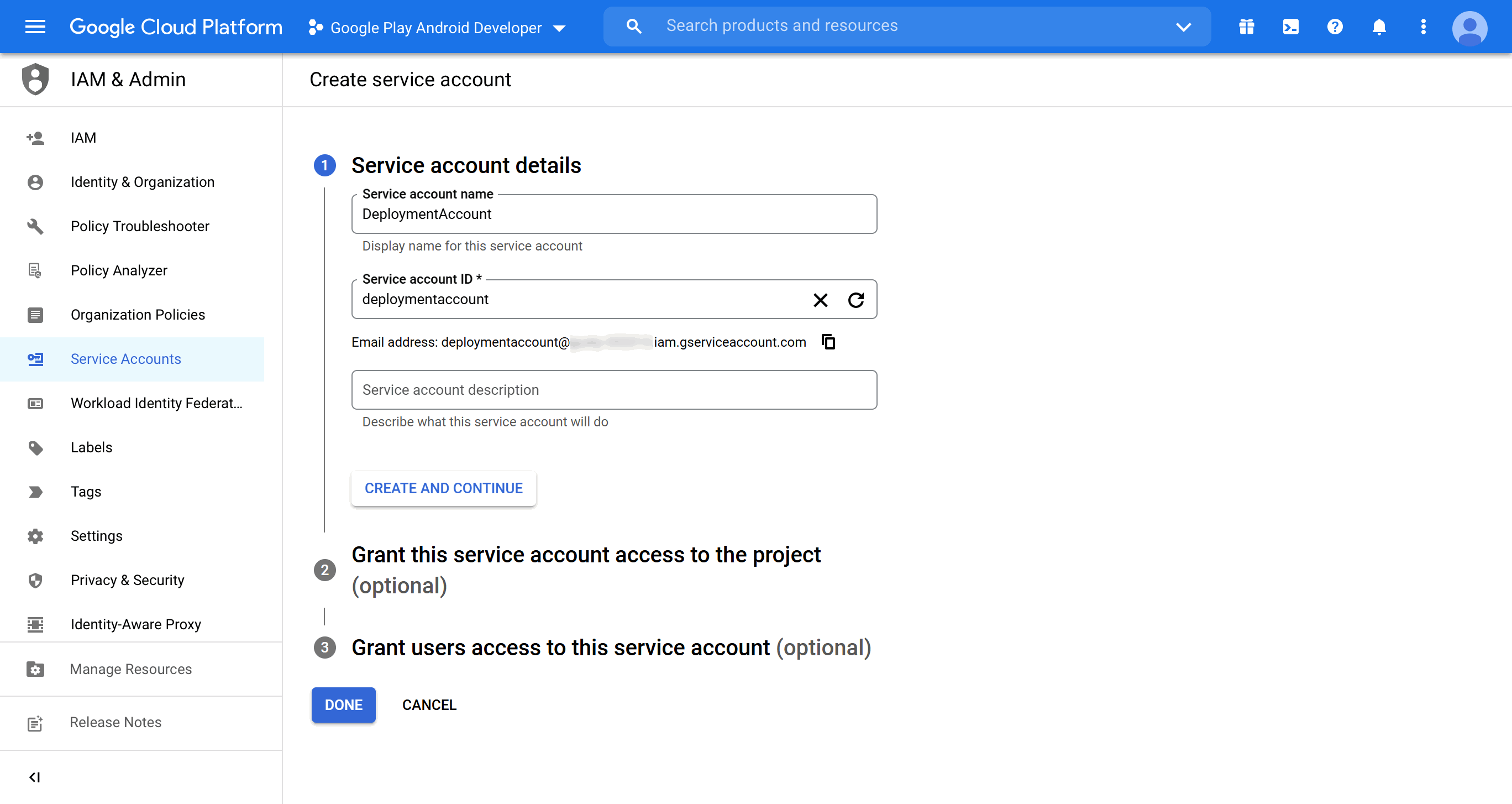The image size is (1512, 804).
Task: Collapse the left navigation sidebar
Action: (35, 777)
